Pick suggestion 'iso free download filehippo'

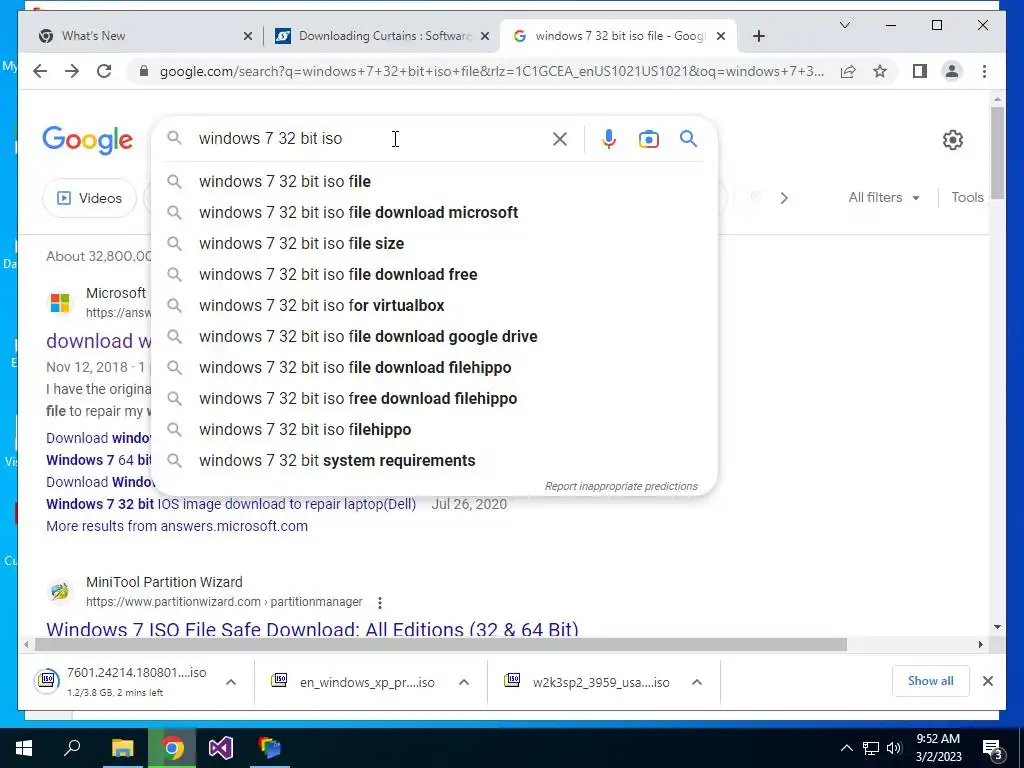tap(434, 398)
